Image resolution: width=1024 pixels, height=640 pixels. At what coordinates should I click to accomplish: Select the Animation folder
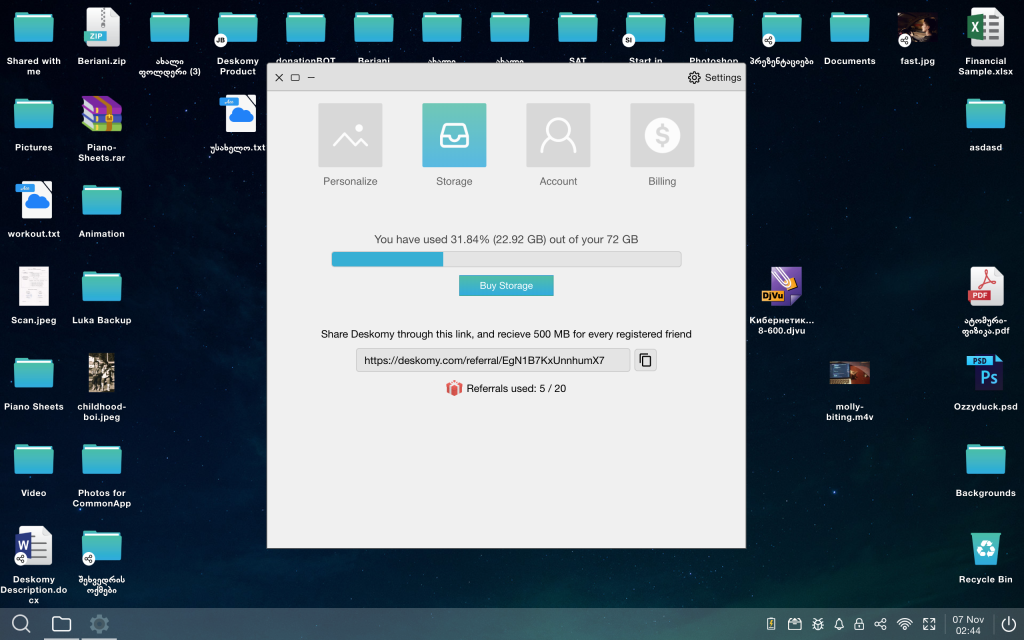[102, 210]
